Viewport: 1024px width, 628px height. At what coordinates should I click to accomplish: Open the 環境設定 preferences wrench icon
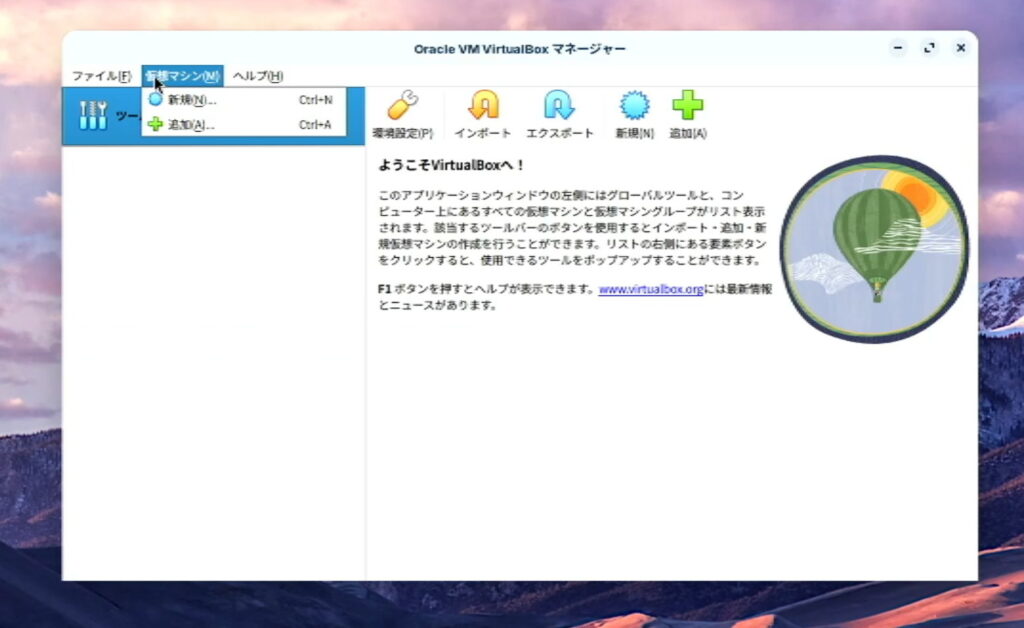tap(402, 106)
